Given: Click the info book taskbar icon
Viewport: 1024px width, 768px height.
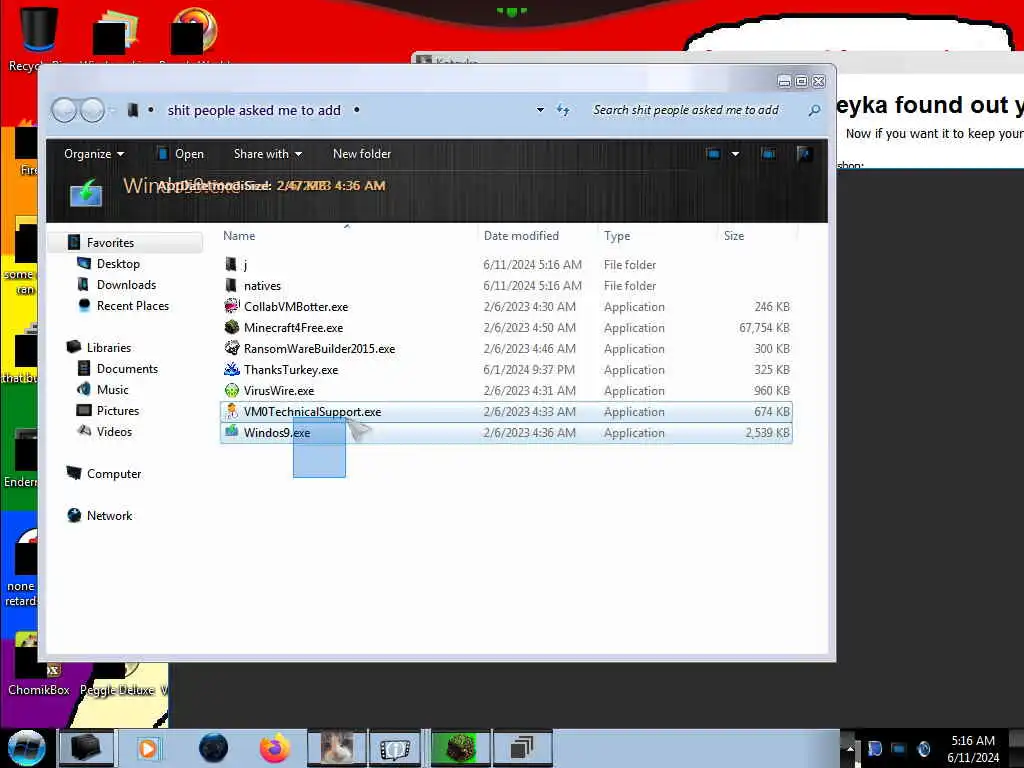Looking at the screenshot, I should [x=395, y=748].
